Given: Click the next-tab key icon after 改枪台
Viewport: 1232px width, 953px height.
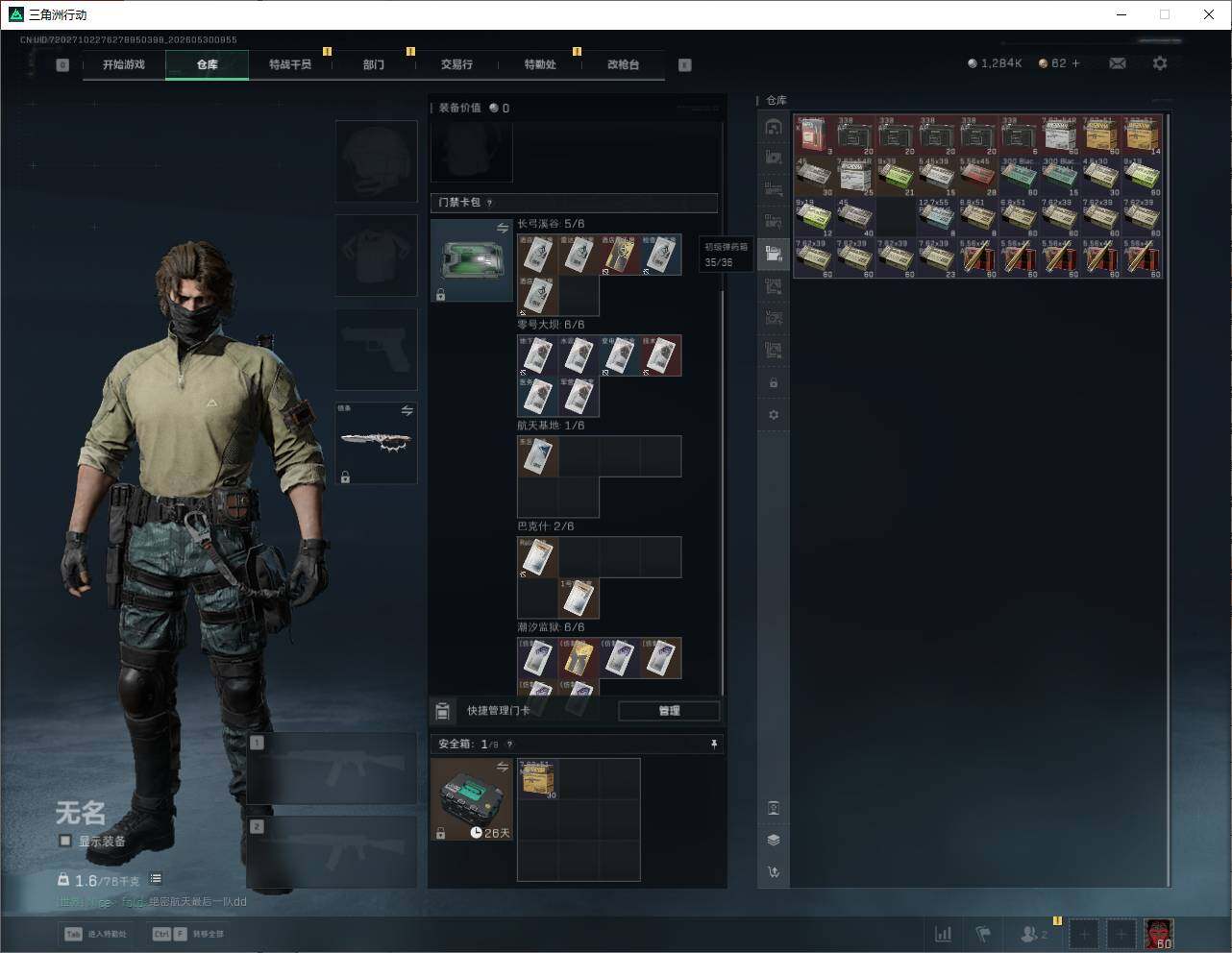Looking at the screenshot, I should pyautogui.click(x=685, y=65).
